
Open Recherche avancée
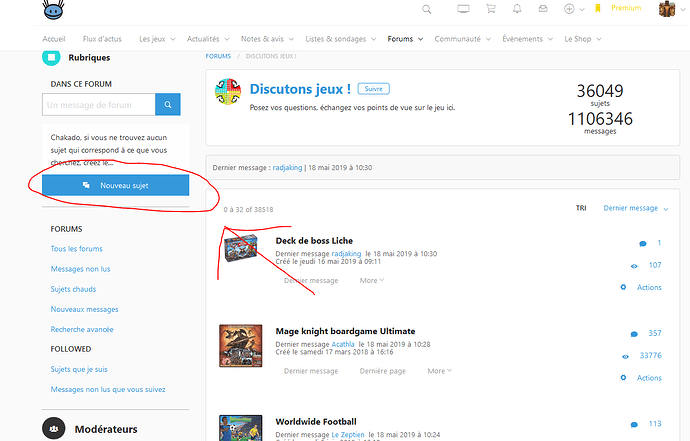[x=82, y=329]
